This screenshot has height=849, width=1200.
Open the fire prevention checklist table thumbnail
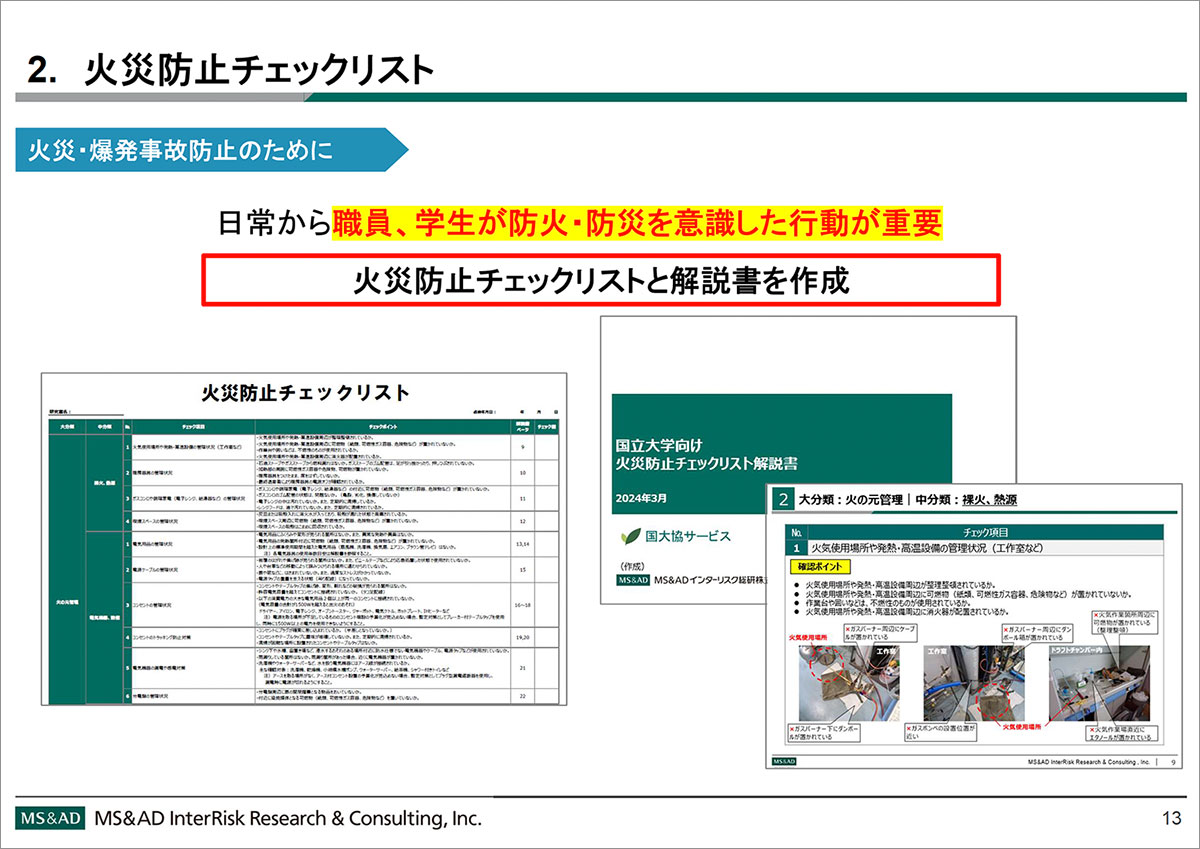pyautogui.click(x=303, y=538)
